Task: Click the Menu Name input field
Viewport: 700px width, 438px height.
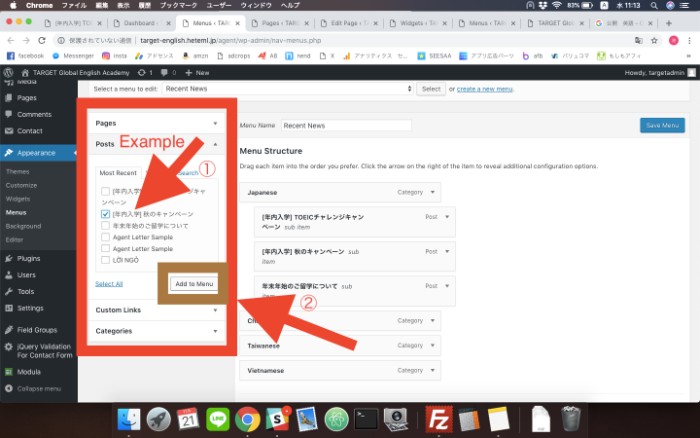Action: (345, 126)
